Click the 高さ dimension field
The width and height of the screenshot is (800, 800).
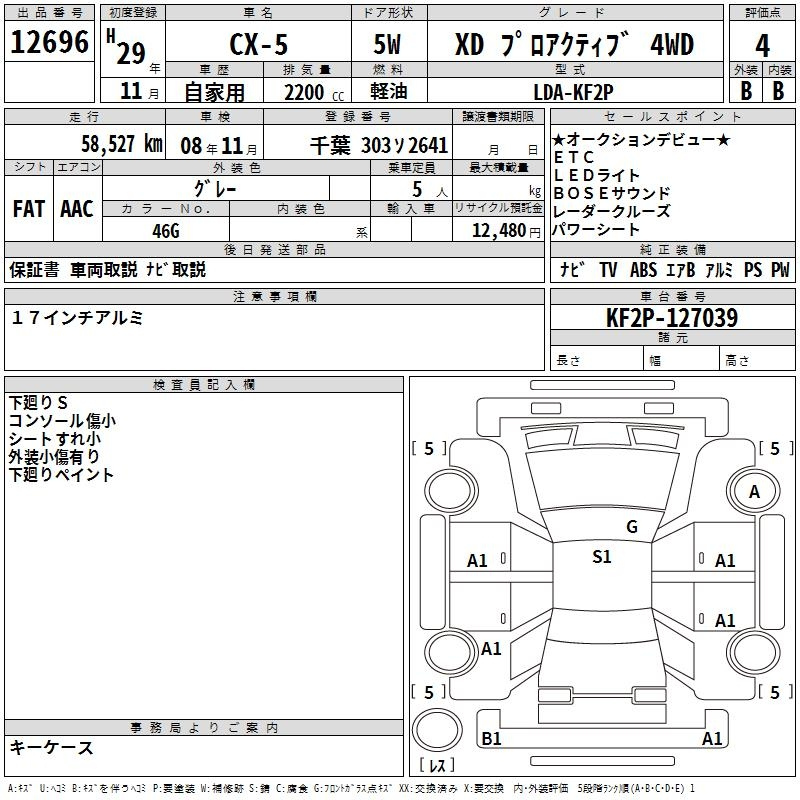(757, 358)
